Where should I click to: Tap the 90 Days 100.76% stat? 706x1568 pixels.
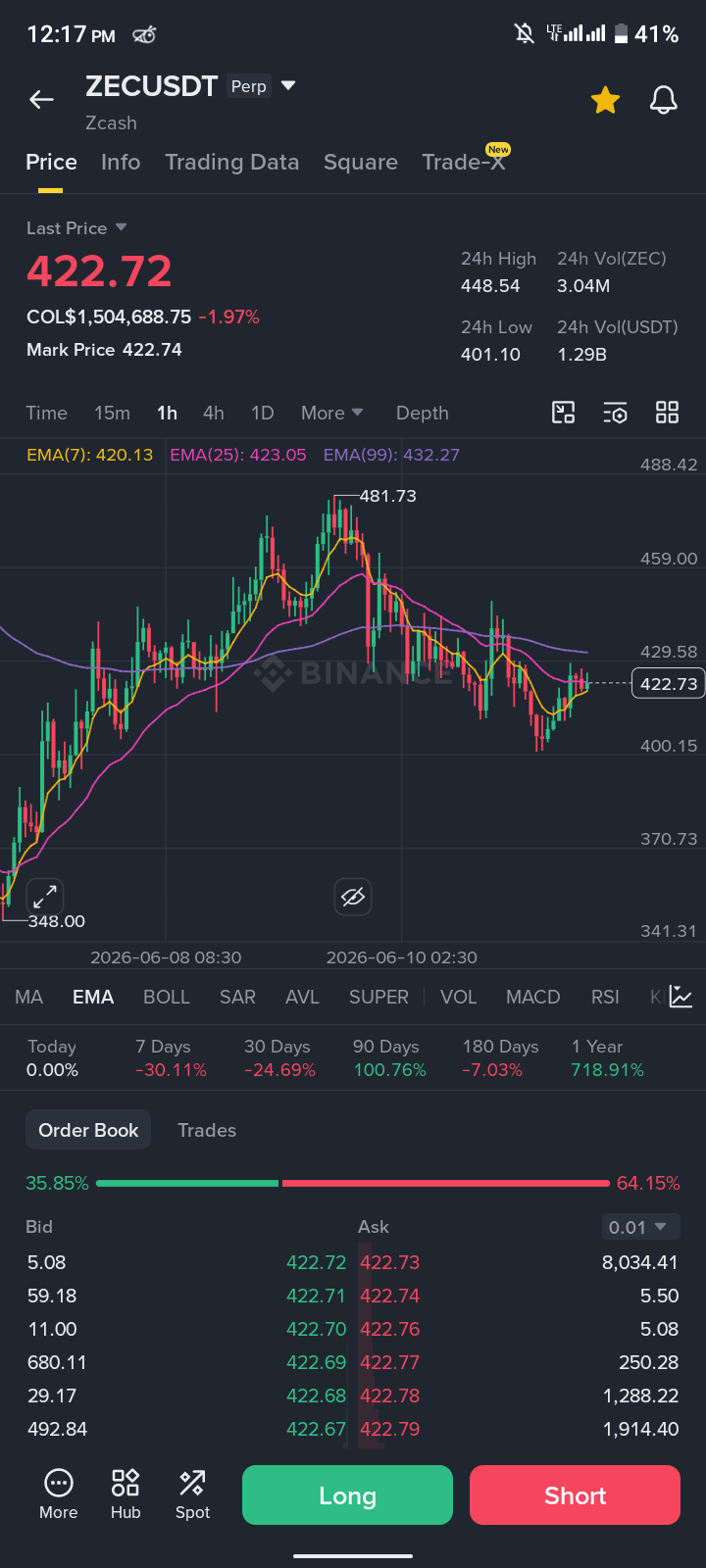click(x=390, y=1058)
